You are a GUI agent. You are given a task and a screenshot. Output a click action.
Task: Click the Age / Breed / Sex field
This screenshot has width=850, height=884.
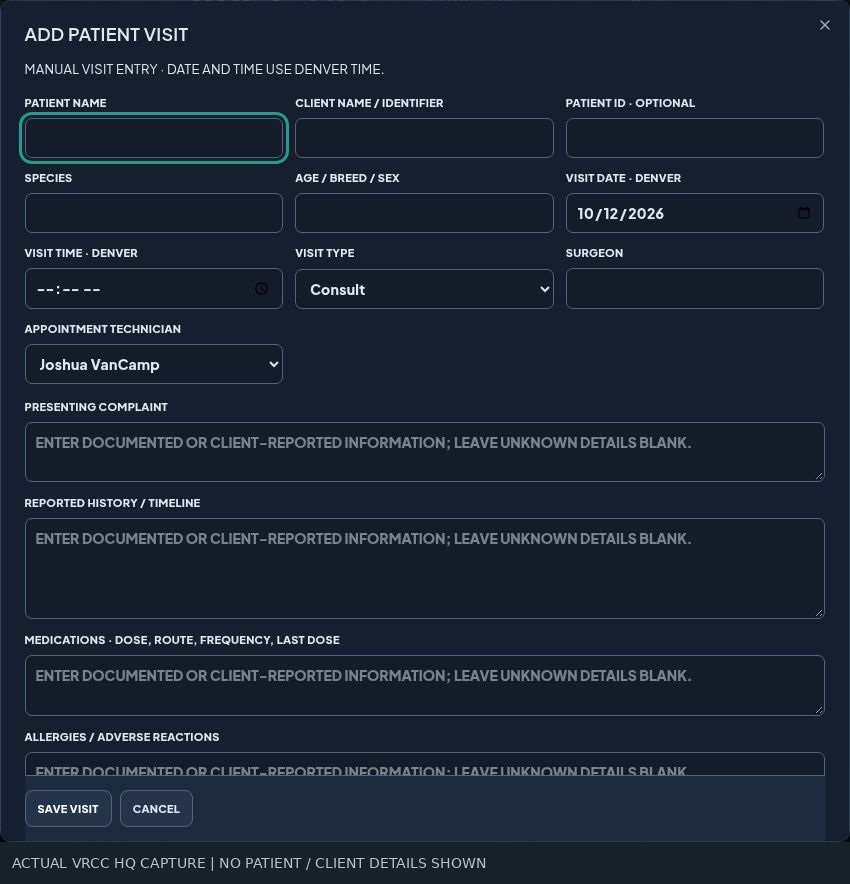coord(424,213)
